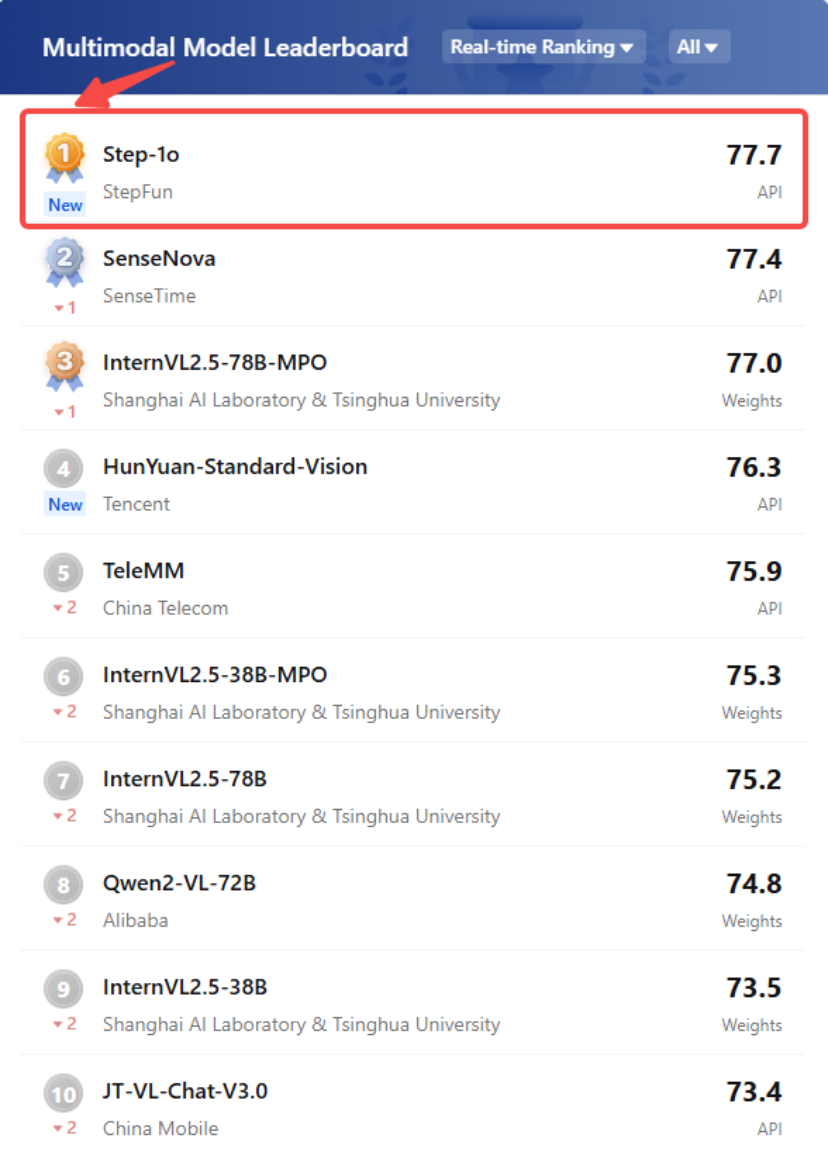Image resolution: width=828 pixels, height=1152 pixels.
Task: Click the rank 8 badge beside Qwen2-VL-72B
Action: [64, 885]
